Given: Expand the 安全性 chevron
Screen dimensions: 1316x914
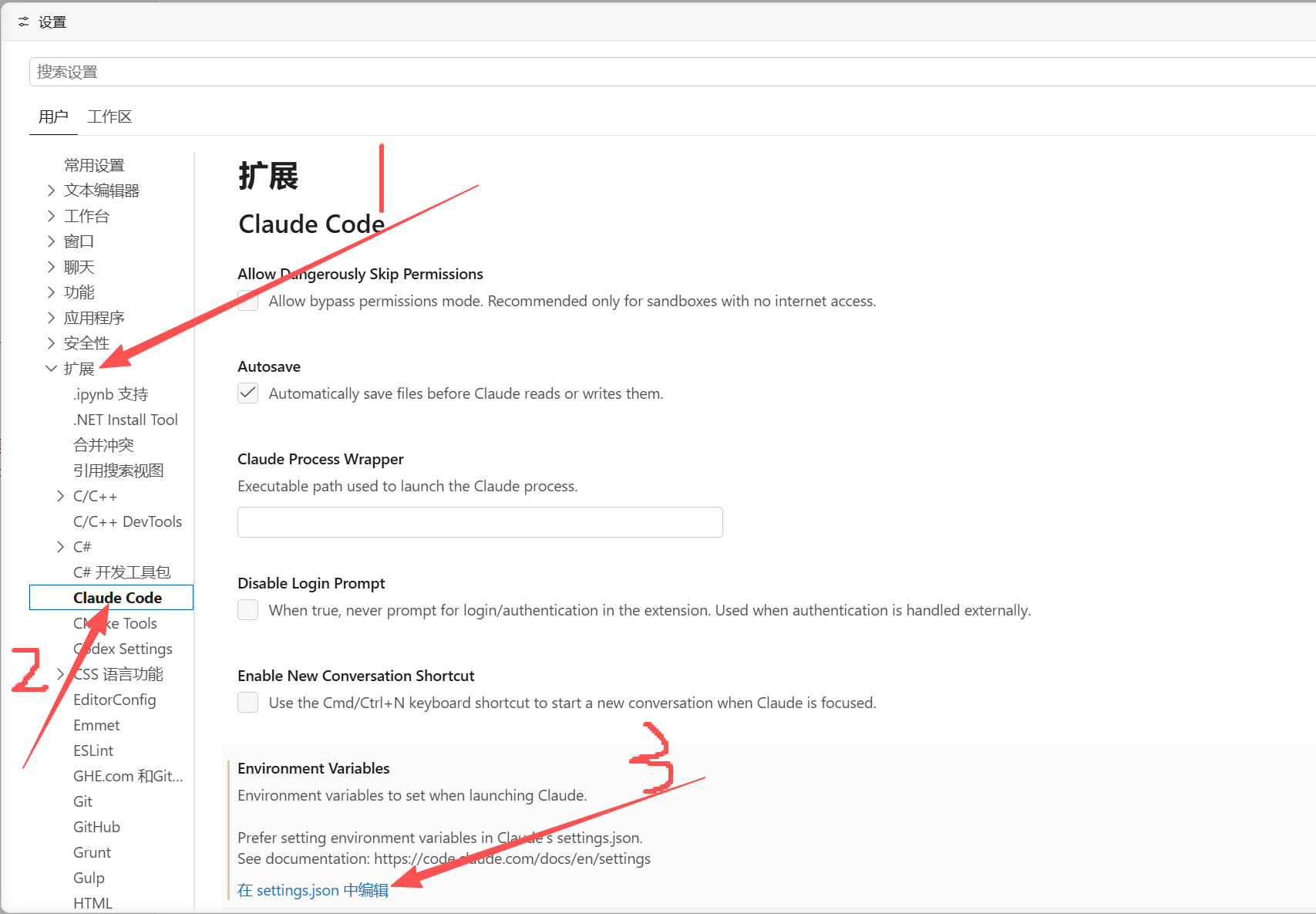Looking at the screenshot, I should [51, 343].
